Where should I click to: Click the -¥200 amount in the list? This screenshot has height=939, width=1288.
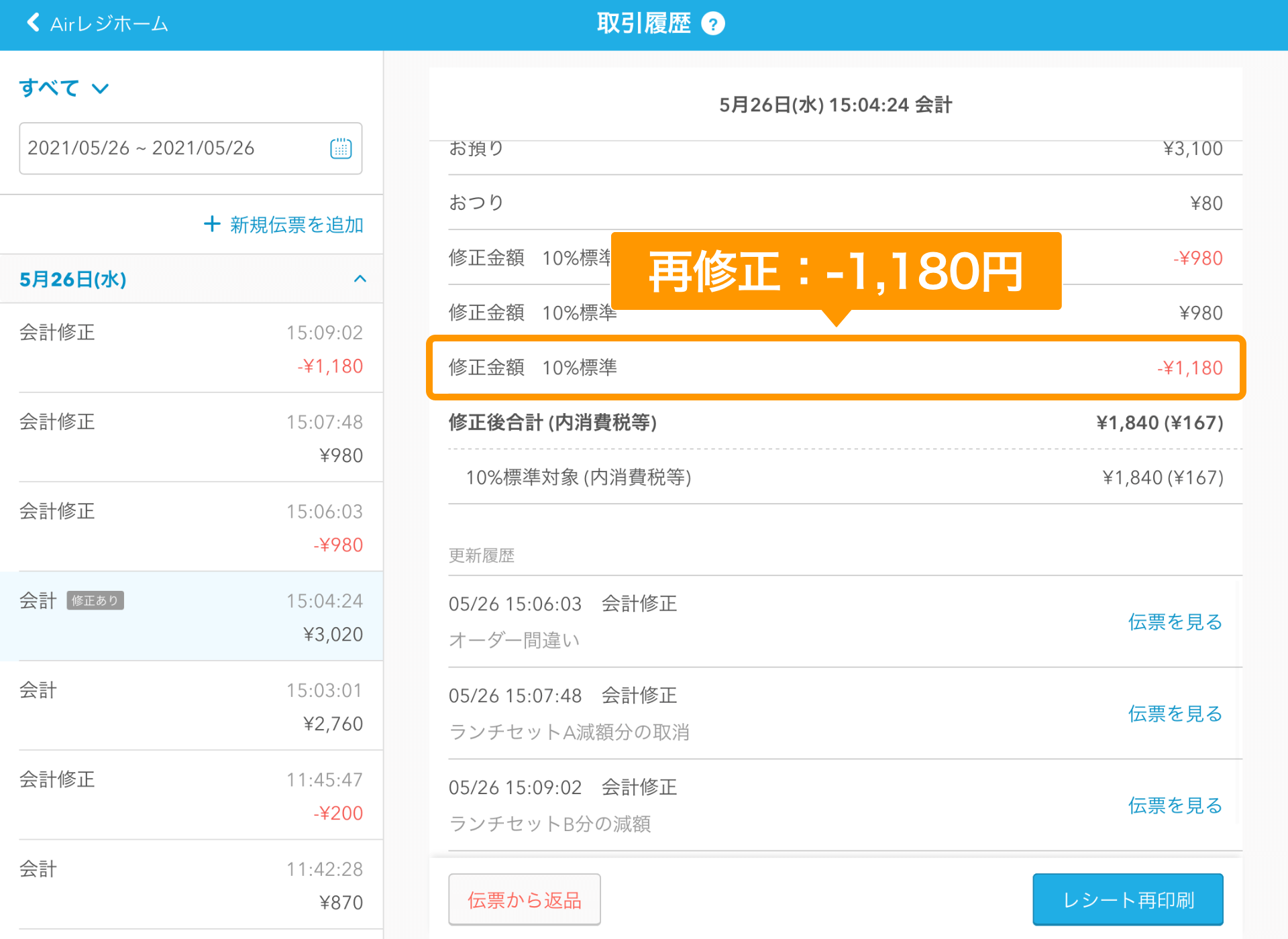click(x=338, y=813)
